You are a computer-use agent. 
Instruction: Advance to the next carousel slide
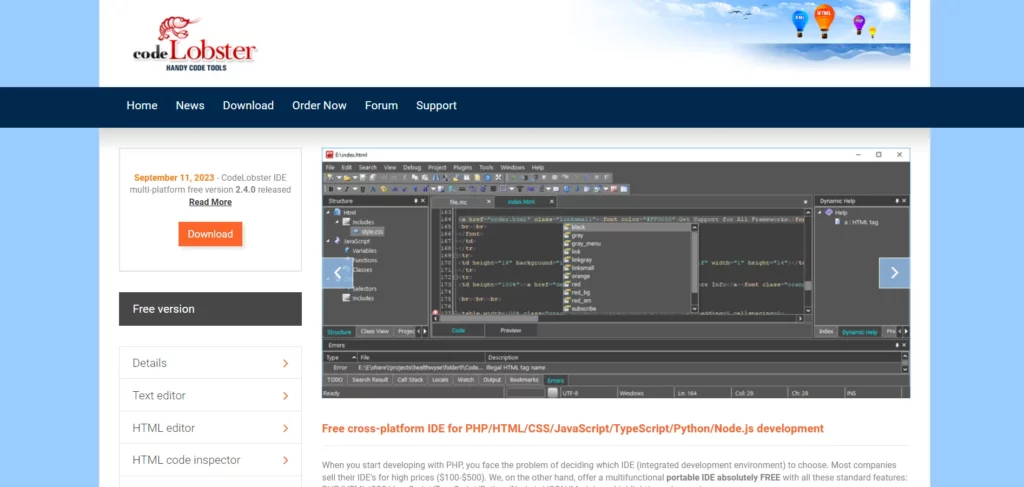point(894,273)
